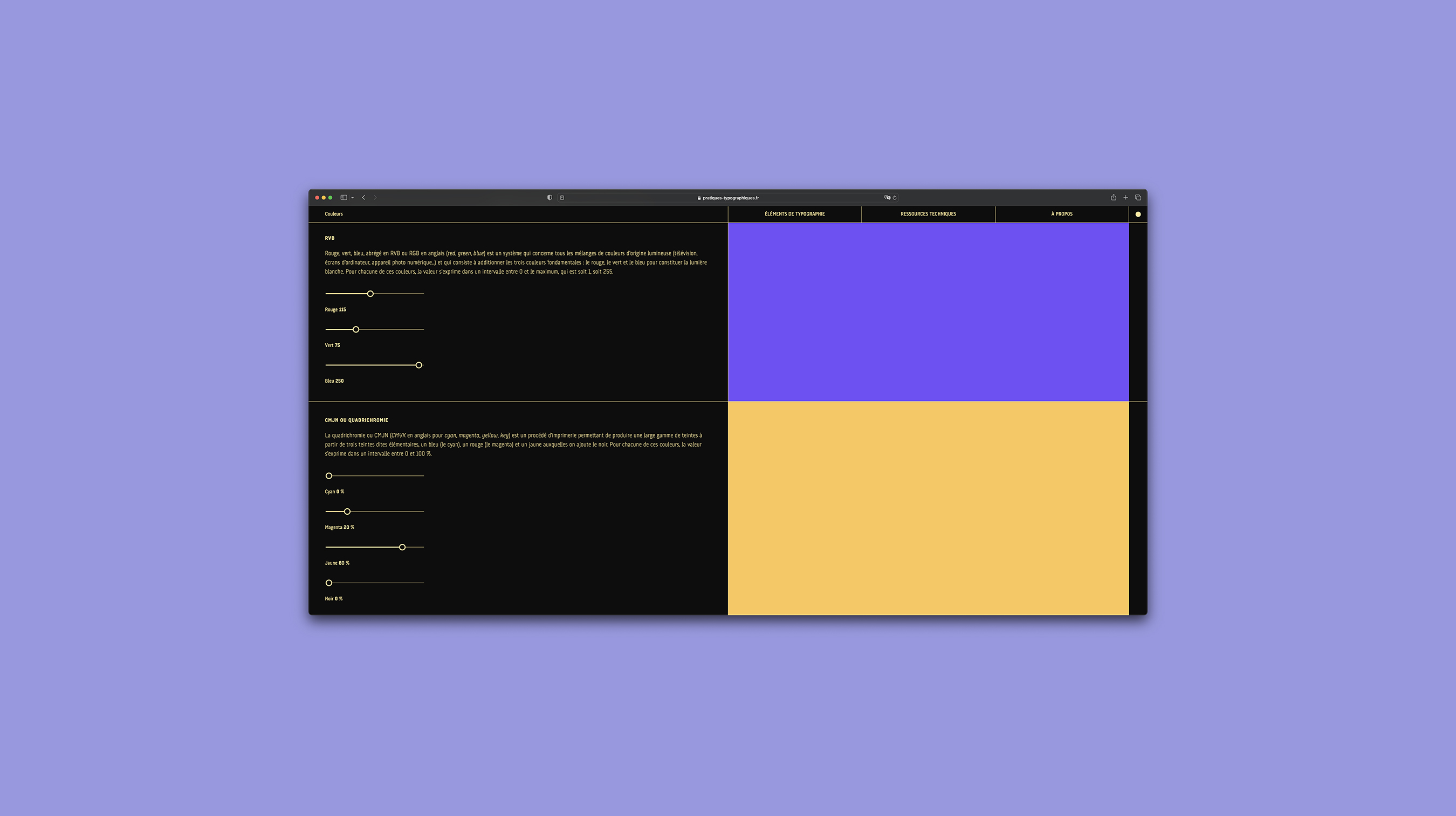Open the À propos menu
The height and width of the screenshot is (816, 1456).
pos(1061,214)
